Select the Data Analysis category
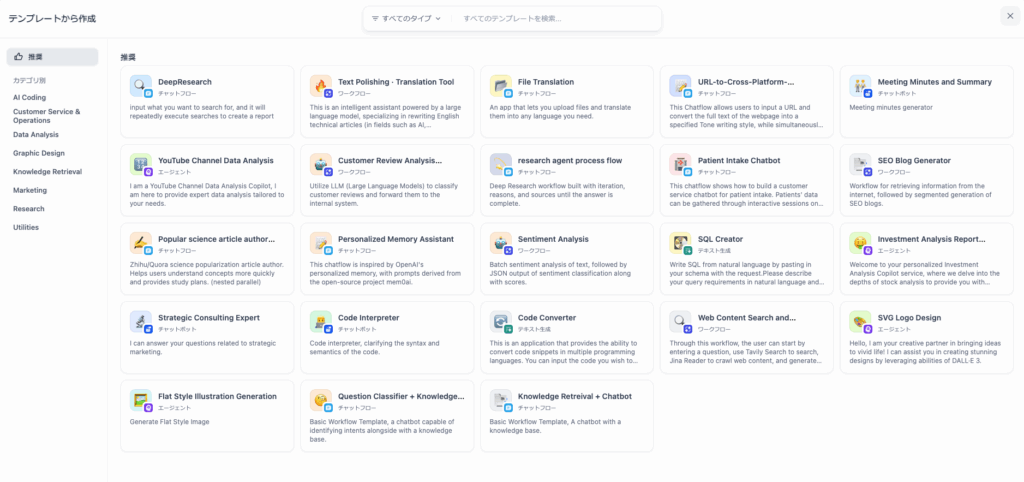The height and width of the screenshot is (482, 1024). click(36, 134)
